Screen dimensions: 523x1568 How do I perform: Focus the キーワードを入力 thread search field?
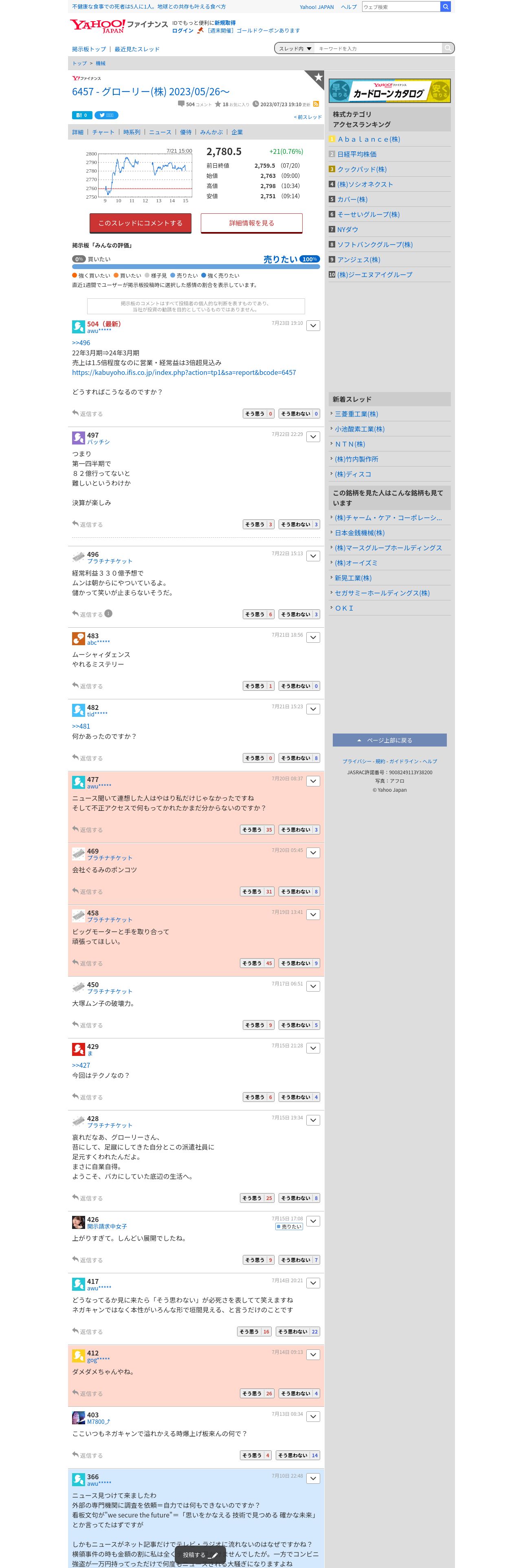click(x=379, y=49)
